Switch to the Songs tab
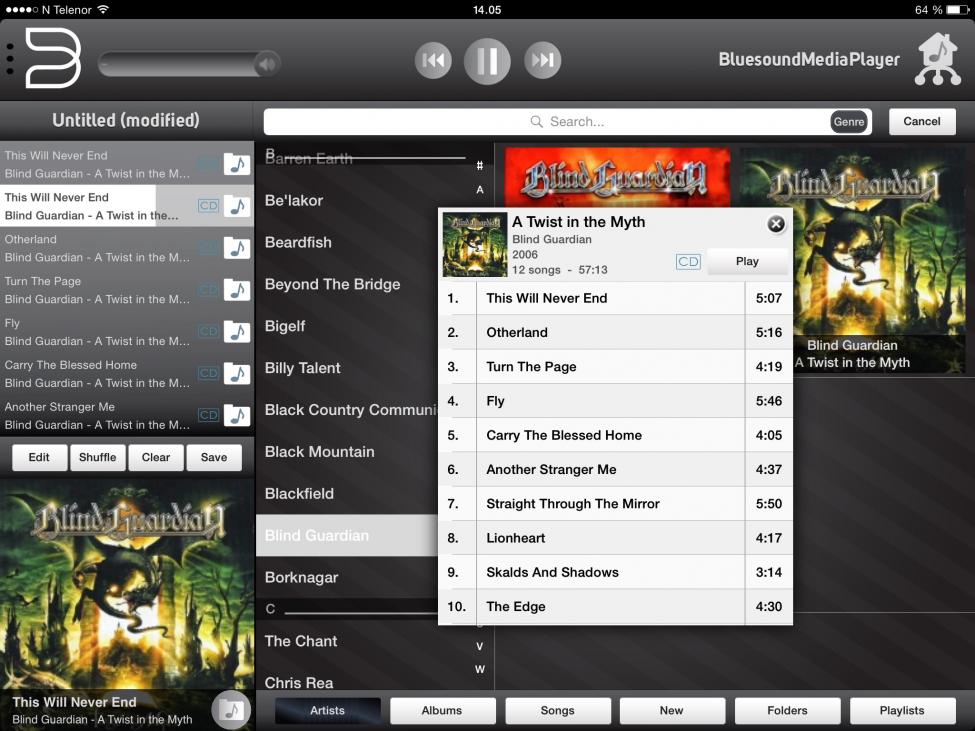Image resolution: width=975 pixels, height=731 pixels. (557, 710)
